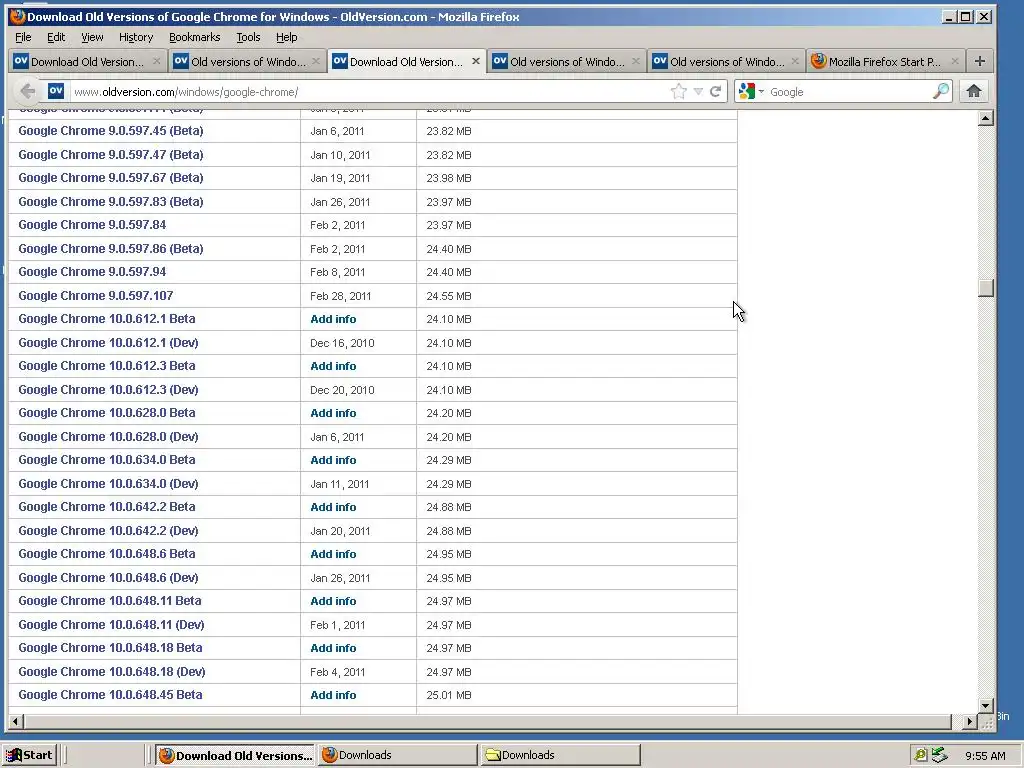1024x768 pixels.
Task: Open Google Chrome 10.0.648.45 Beta link
Action: [110, 695]
